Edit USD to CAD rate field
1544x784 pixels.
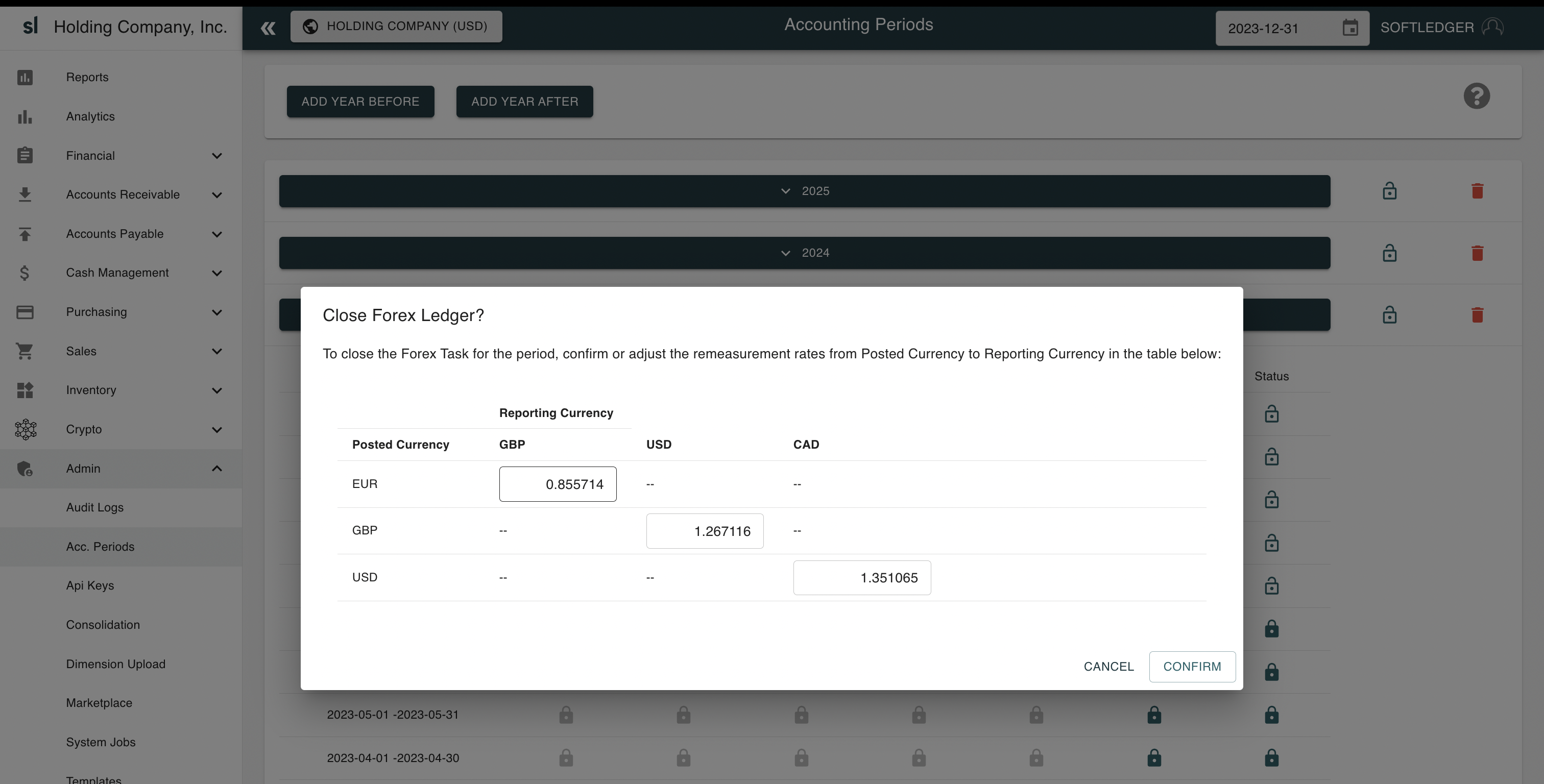[x=862, y=578]
